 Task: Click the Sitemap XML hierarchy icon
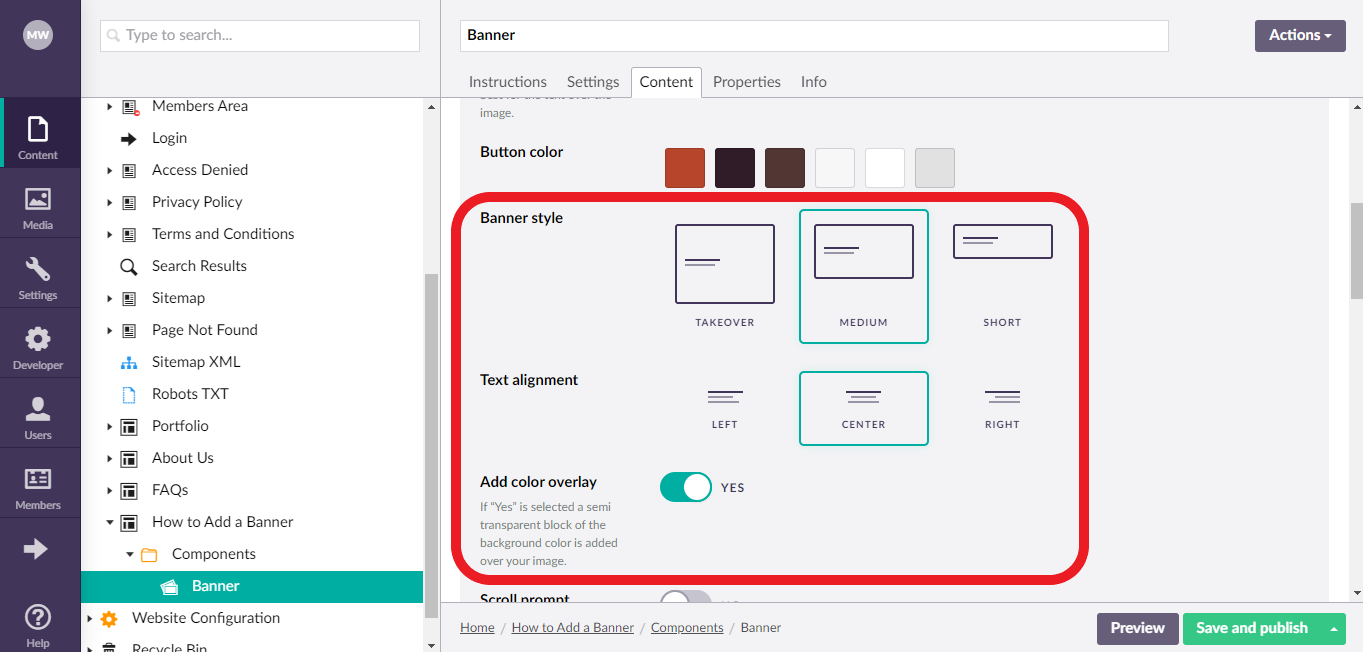[129, 362]
